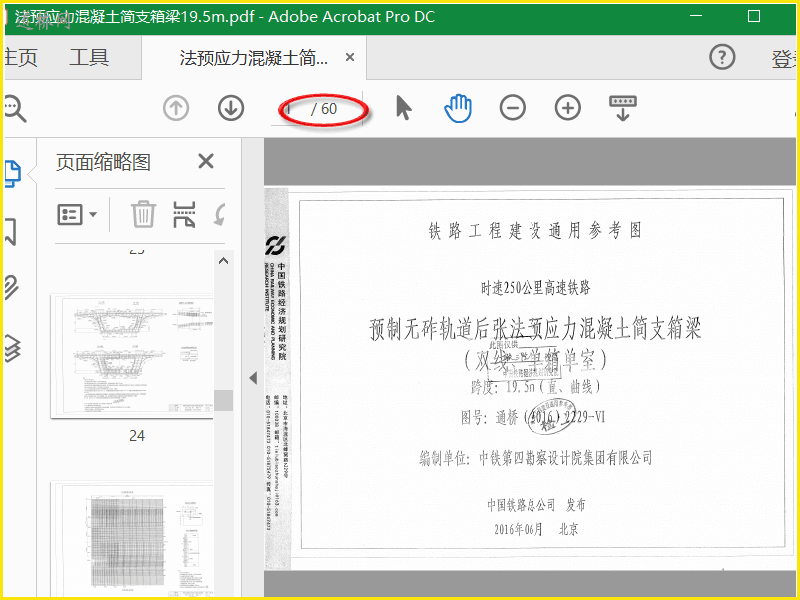800x600 pixels.
Task: Click the 登录 sign-in button
Action: (784, 59)
